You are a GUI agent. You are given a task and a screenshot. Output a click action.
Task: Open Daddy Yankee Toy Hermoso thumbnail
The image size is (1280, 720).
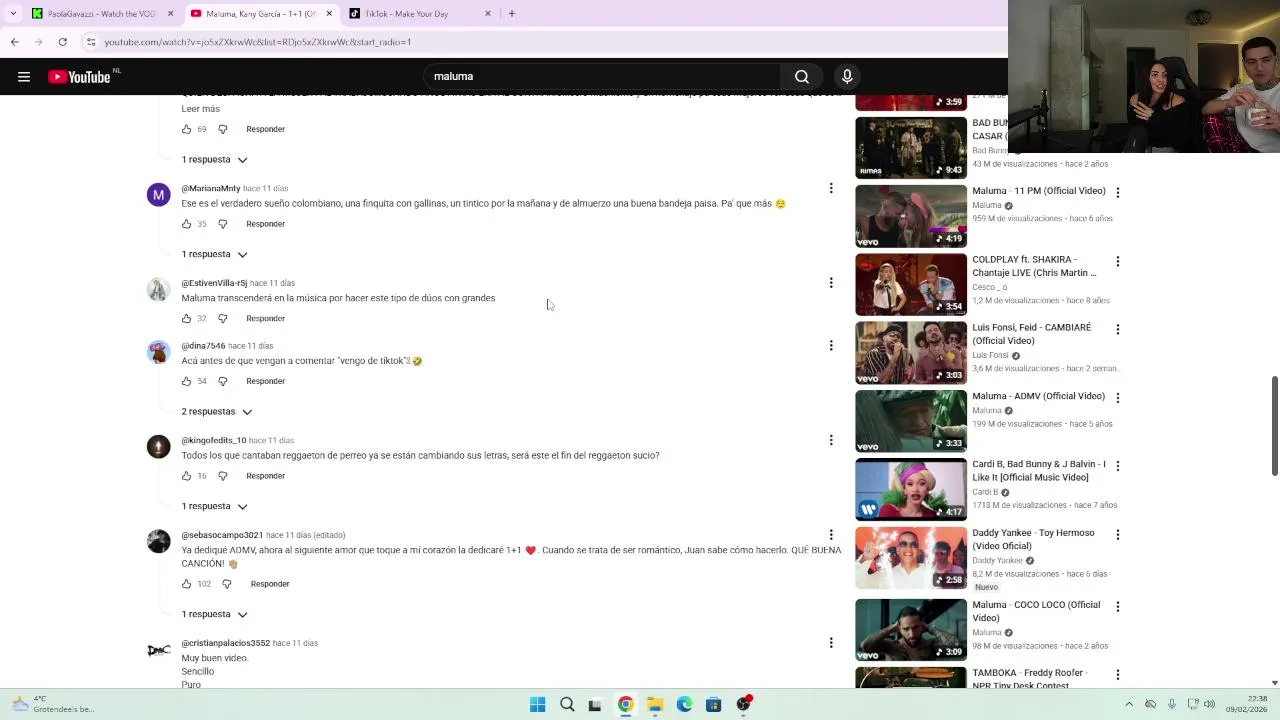pos(911,558)
